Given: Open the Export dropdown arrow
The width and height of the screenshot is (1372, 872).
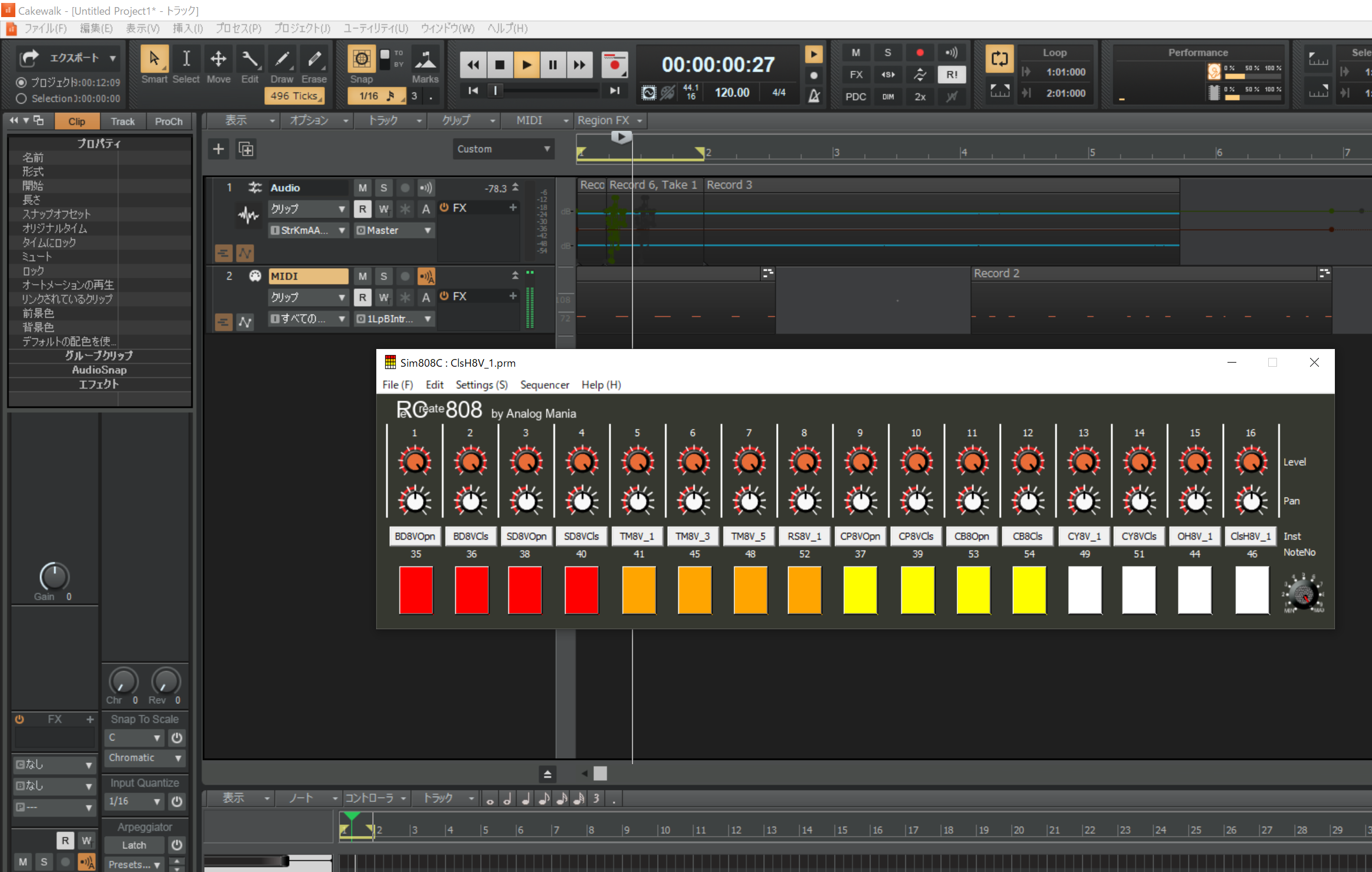Looking at the screenshot, I should (112, 58).
